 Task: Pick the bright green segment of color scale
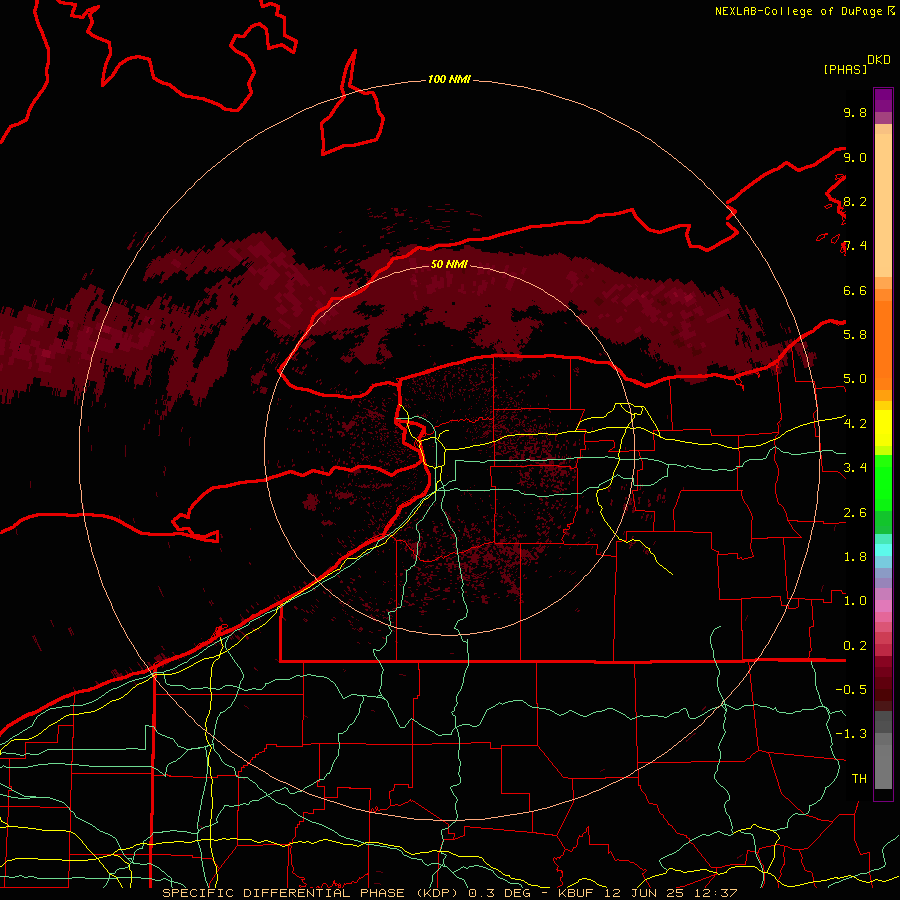[x=883, y=483]
